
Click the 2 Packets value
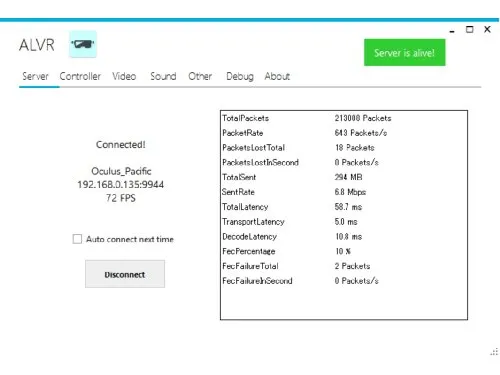pyautogui.click(x=353, y=266)
